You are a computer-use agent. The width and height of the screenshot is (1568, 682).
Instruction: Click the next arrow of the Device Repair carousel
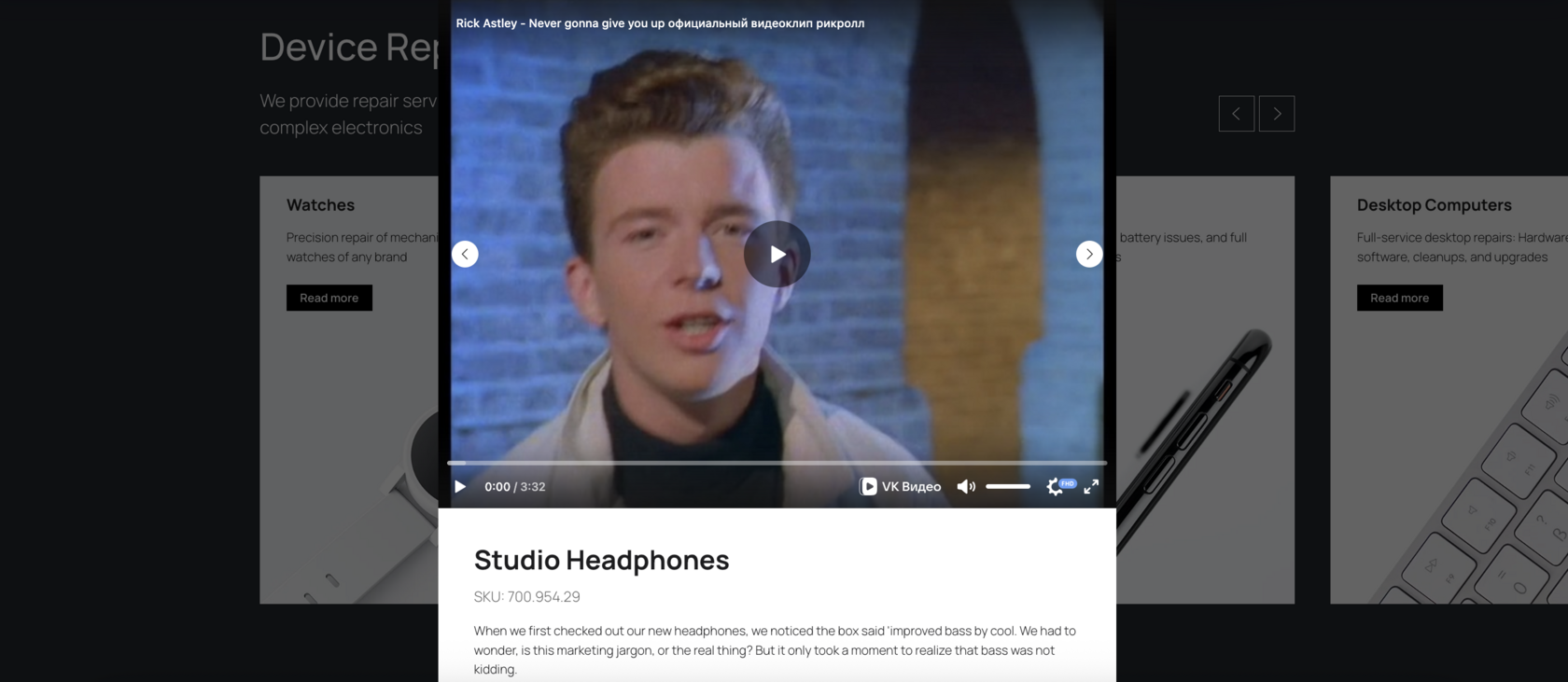pos(1276,114)
